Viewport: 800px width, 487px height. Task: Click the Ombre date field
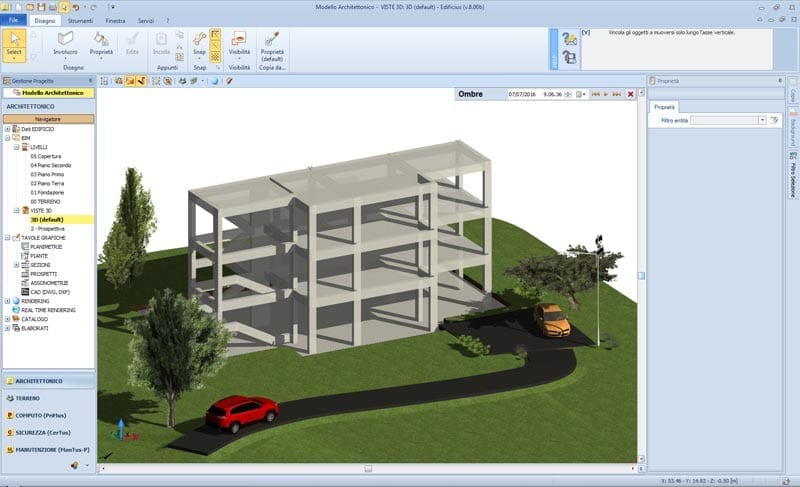(522, 94)
